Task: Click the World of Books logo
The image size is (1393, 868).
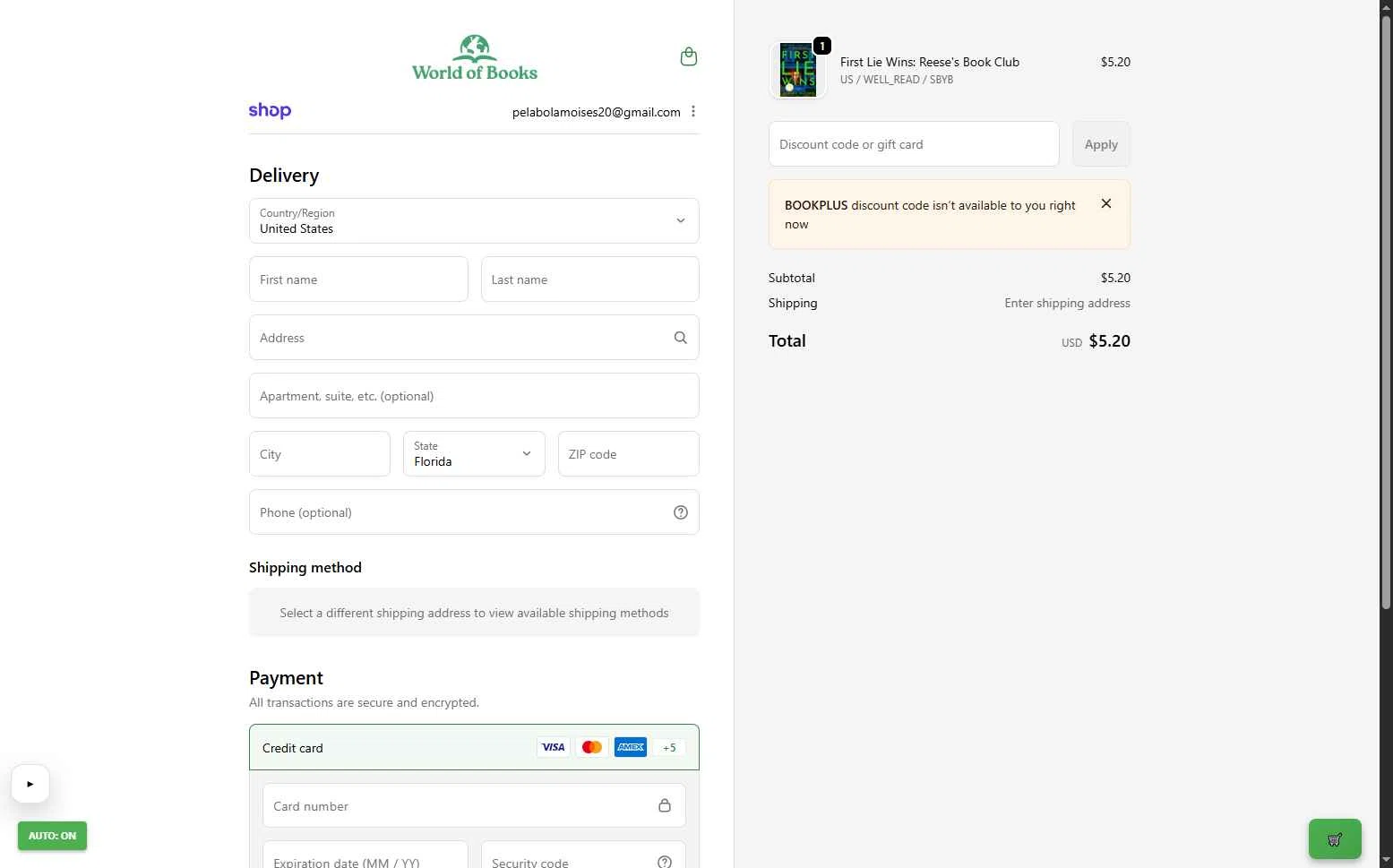Action: click(474, 58)
